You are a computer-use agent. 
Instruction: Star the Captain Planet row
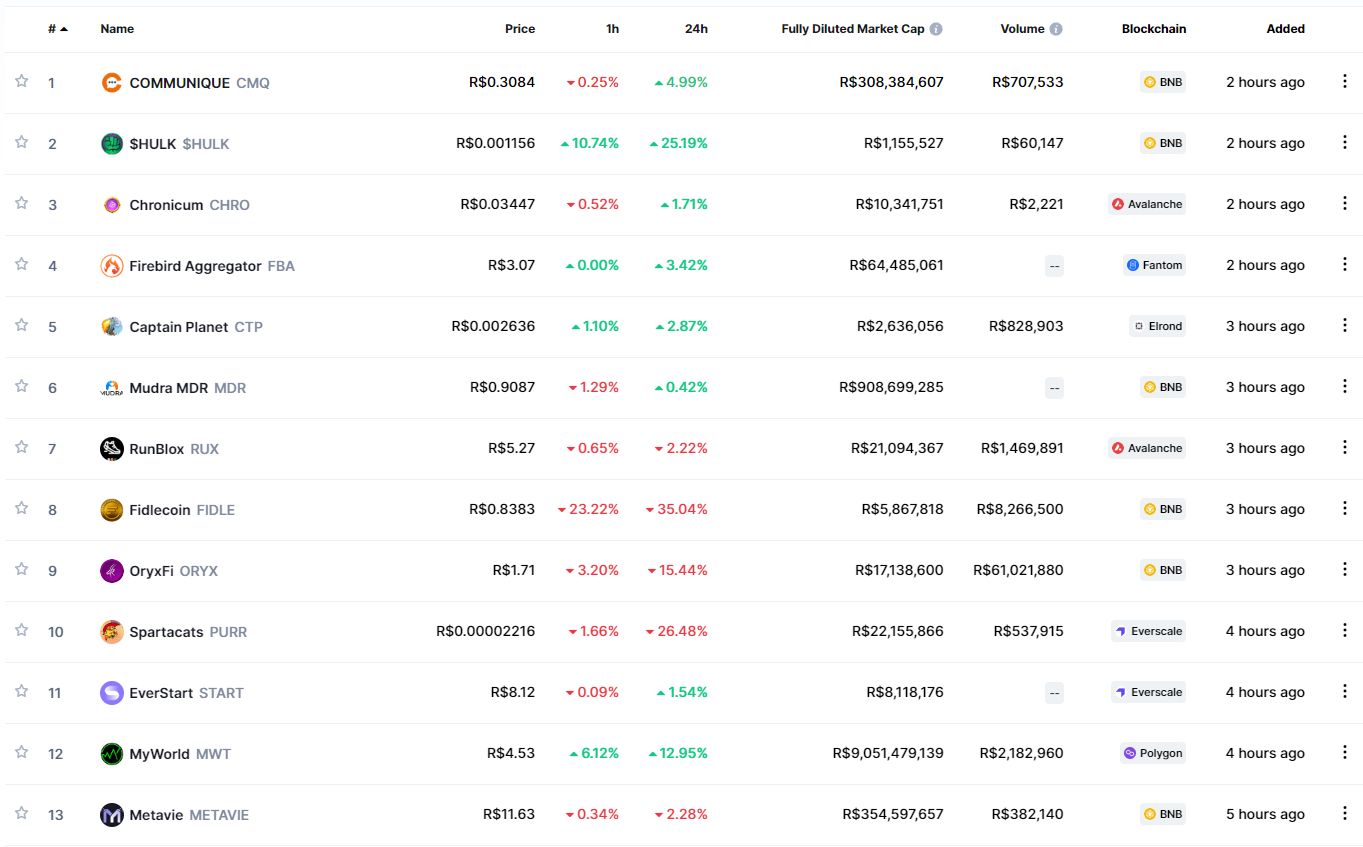click(x=21, y=325)
